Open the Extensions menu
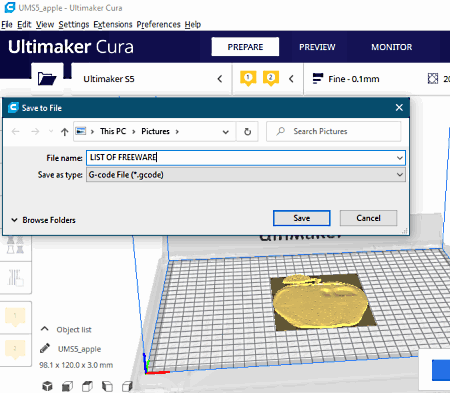This screenshot has height=393, width=450. pyautogui.click(x=113, y=24)
